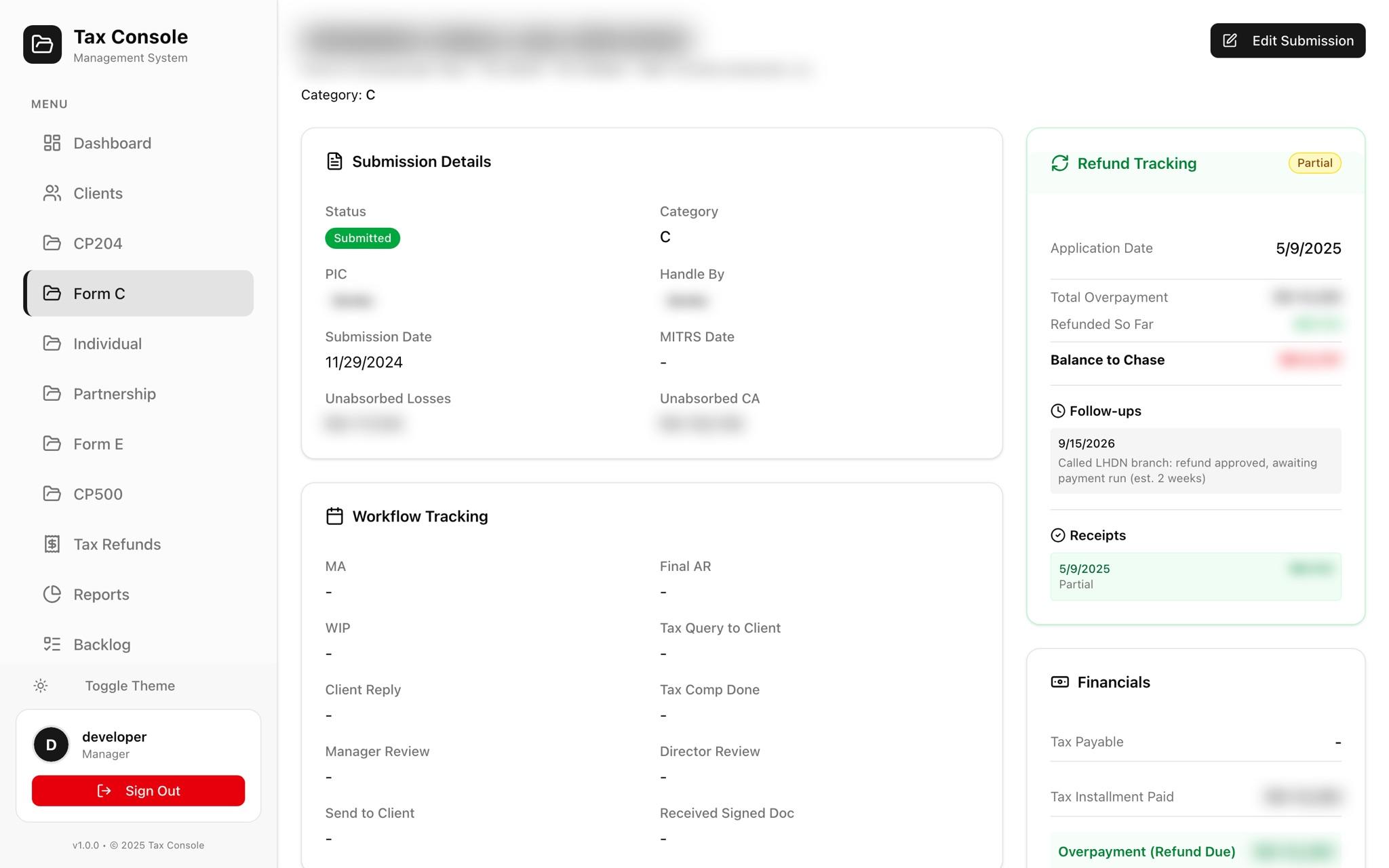The width and height of the screenshot is (1389, 868).
Task: Click the Reports pie chart icon
Action: tap(52, 595)
